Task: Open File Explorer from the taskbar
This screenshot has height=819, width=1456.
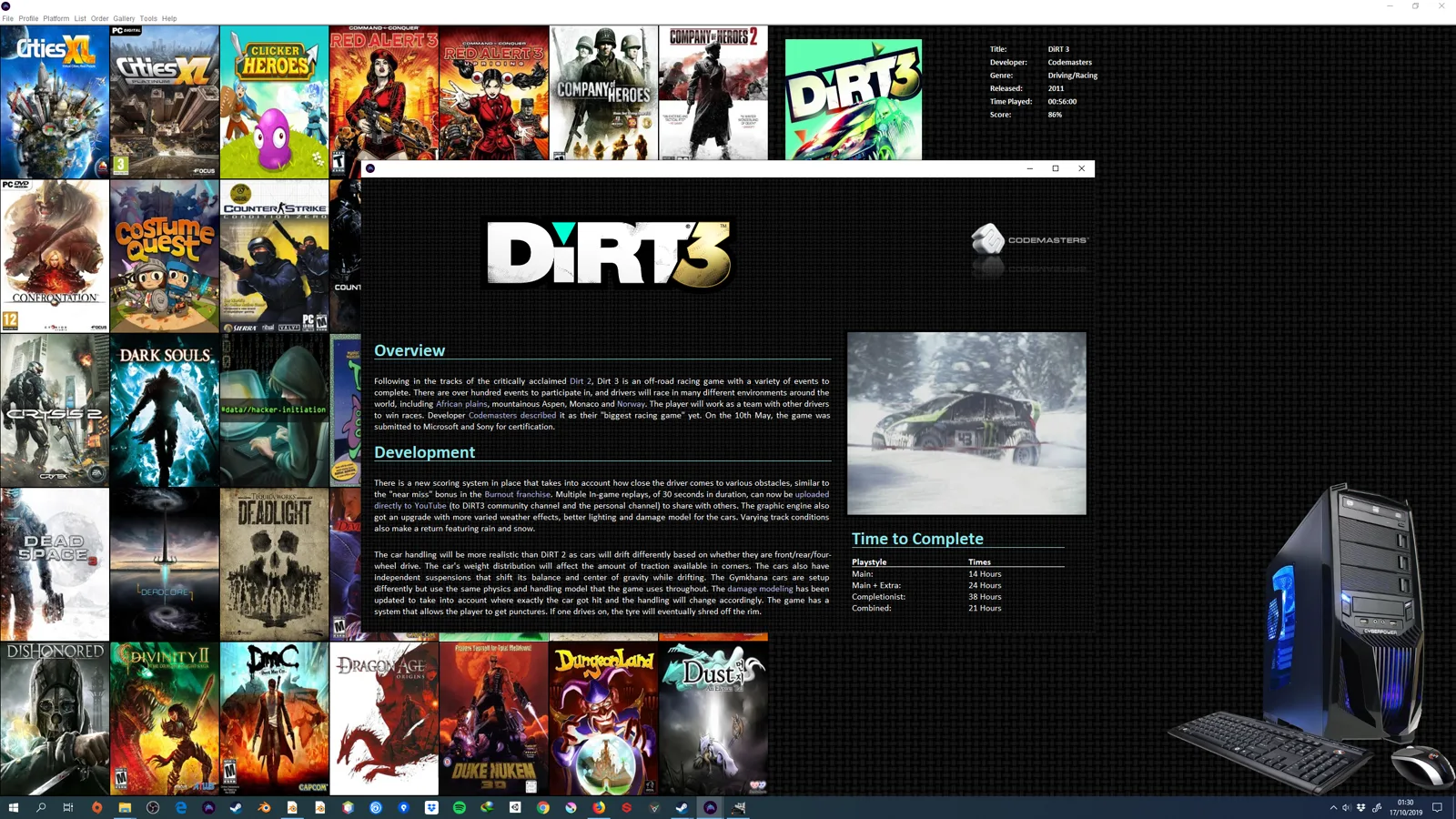Action: (125, 807)
